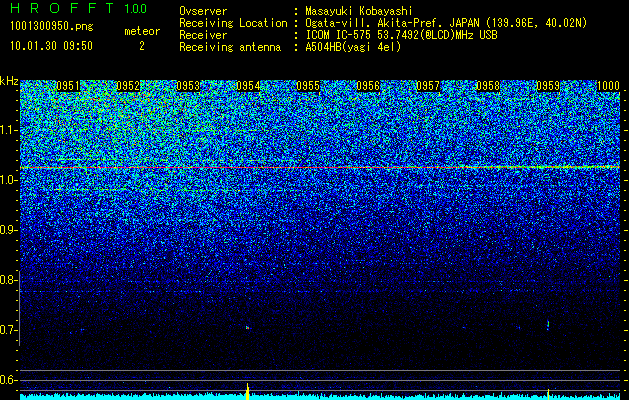
Task: Click the version number 1.0.0
Action: pyautogui.click(x=136, y=9)
